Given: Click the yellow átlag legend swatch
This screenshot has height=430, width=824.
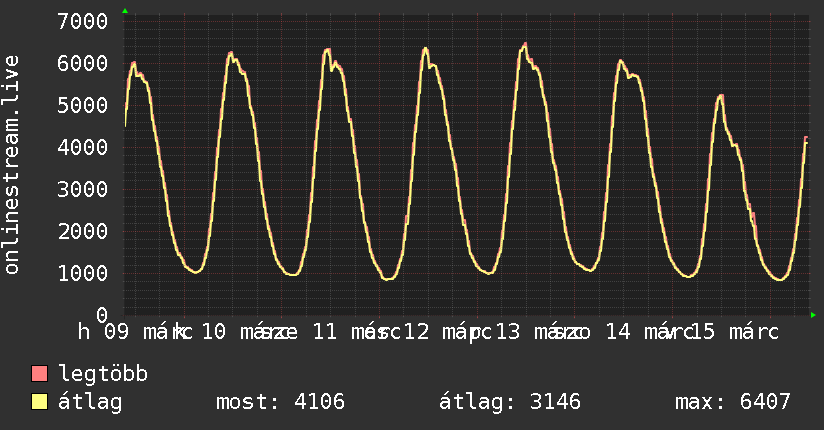Looking at the screenshot, I should click(40, 402).
